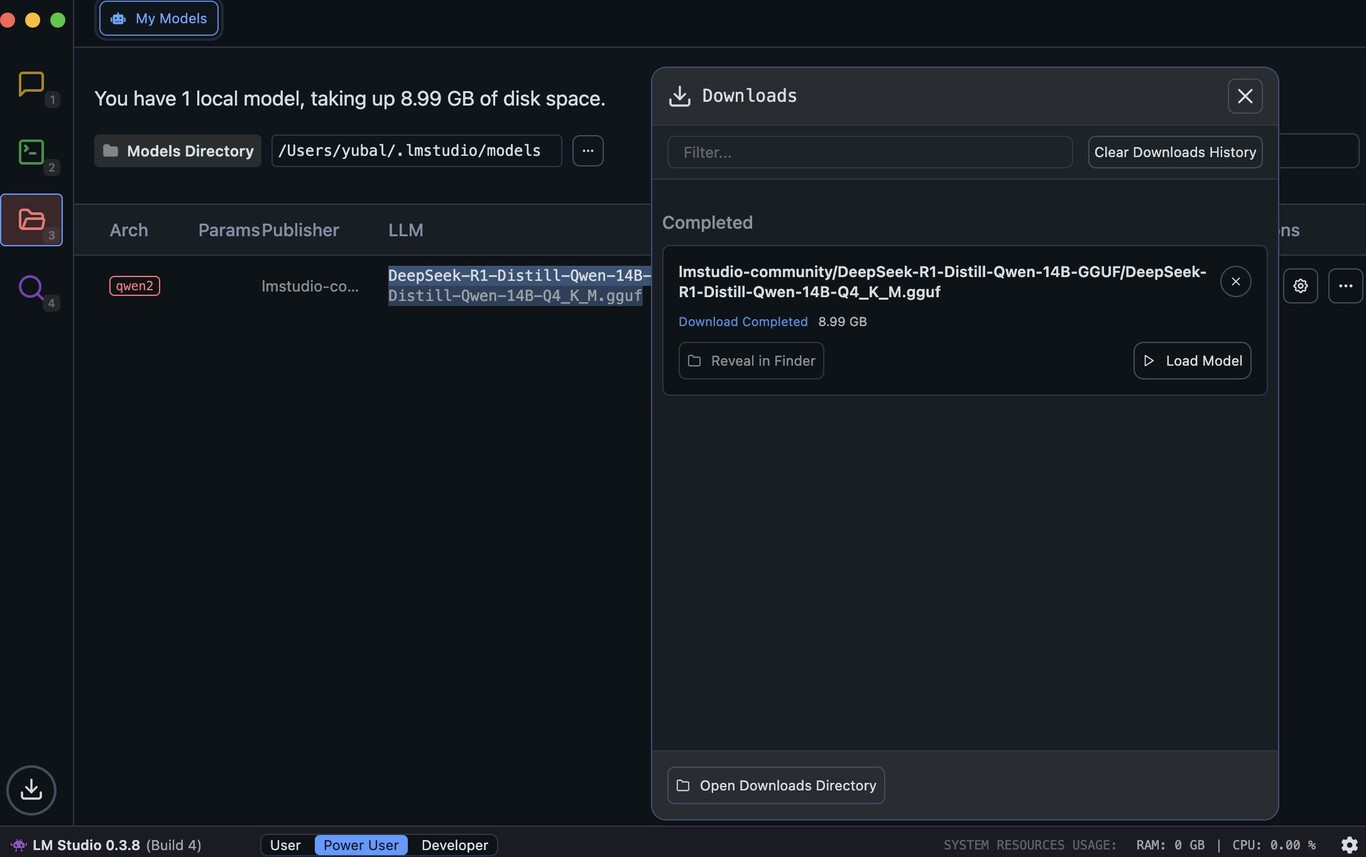Open the Developer console sidebar icon
This screenshot has height=857, width=1366.
(x=29, y=152)
